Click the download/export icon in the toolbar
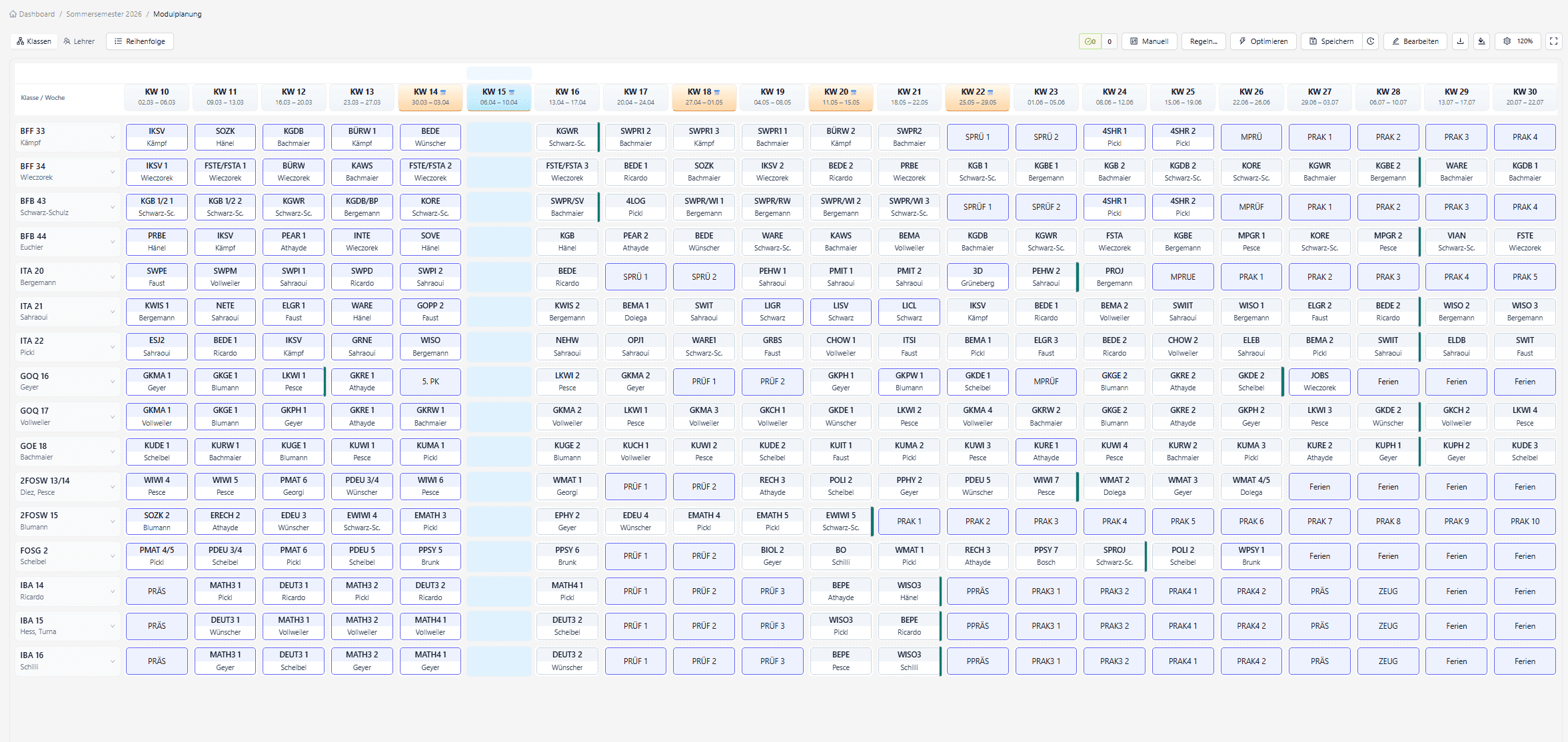 [1460, 41]
